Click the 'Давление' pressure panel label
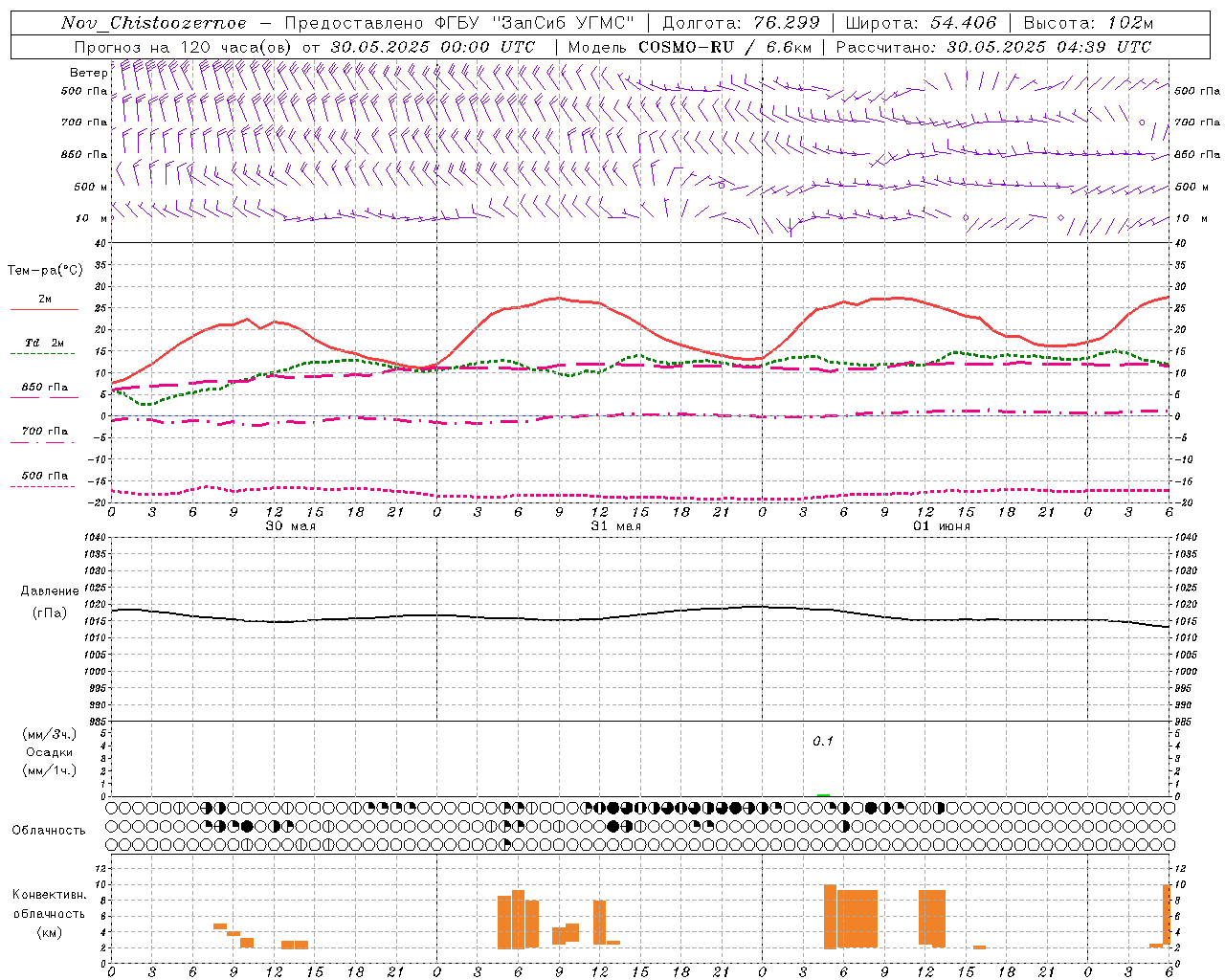Image resolution: width=1225 pixels, height=980 pixels. pyautogui.click(x=50, y=591)
